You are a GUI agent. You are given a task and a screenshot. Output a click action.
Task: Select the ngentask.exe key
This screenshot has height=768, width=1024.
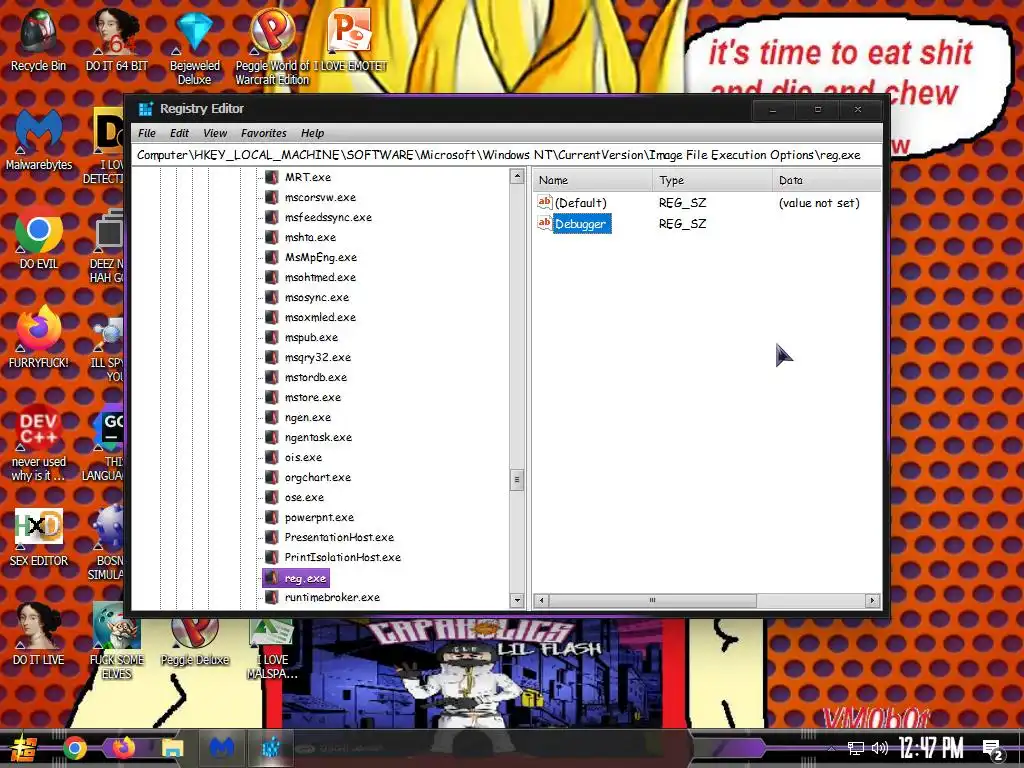pos(318,438)
